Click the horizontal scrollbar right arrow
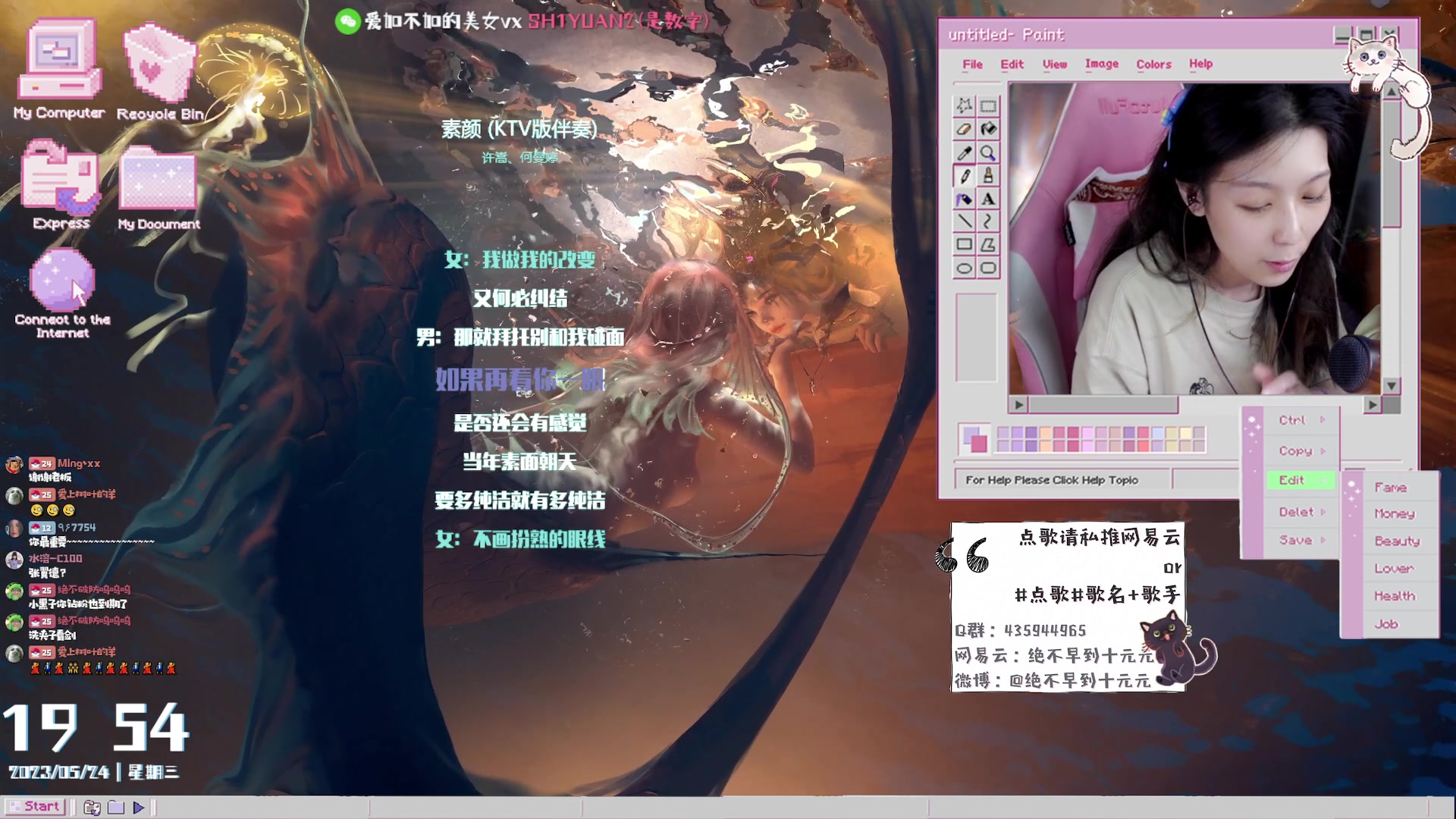Screen dimensions: 1456x819 point(1372,405)
